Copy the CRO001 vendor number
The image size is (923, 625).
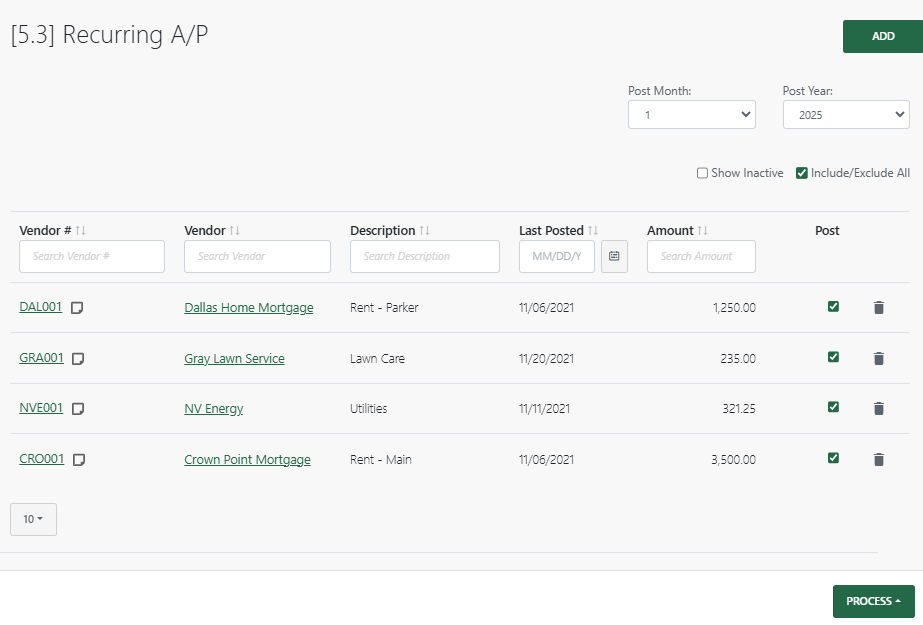tap(78, 460)
